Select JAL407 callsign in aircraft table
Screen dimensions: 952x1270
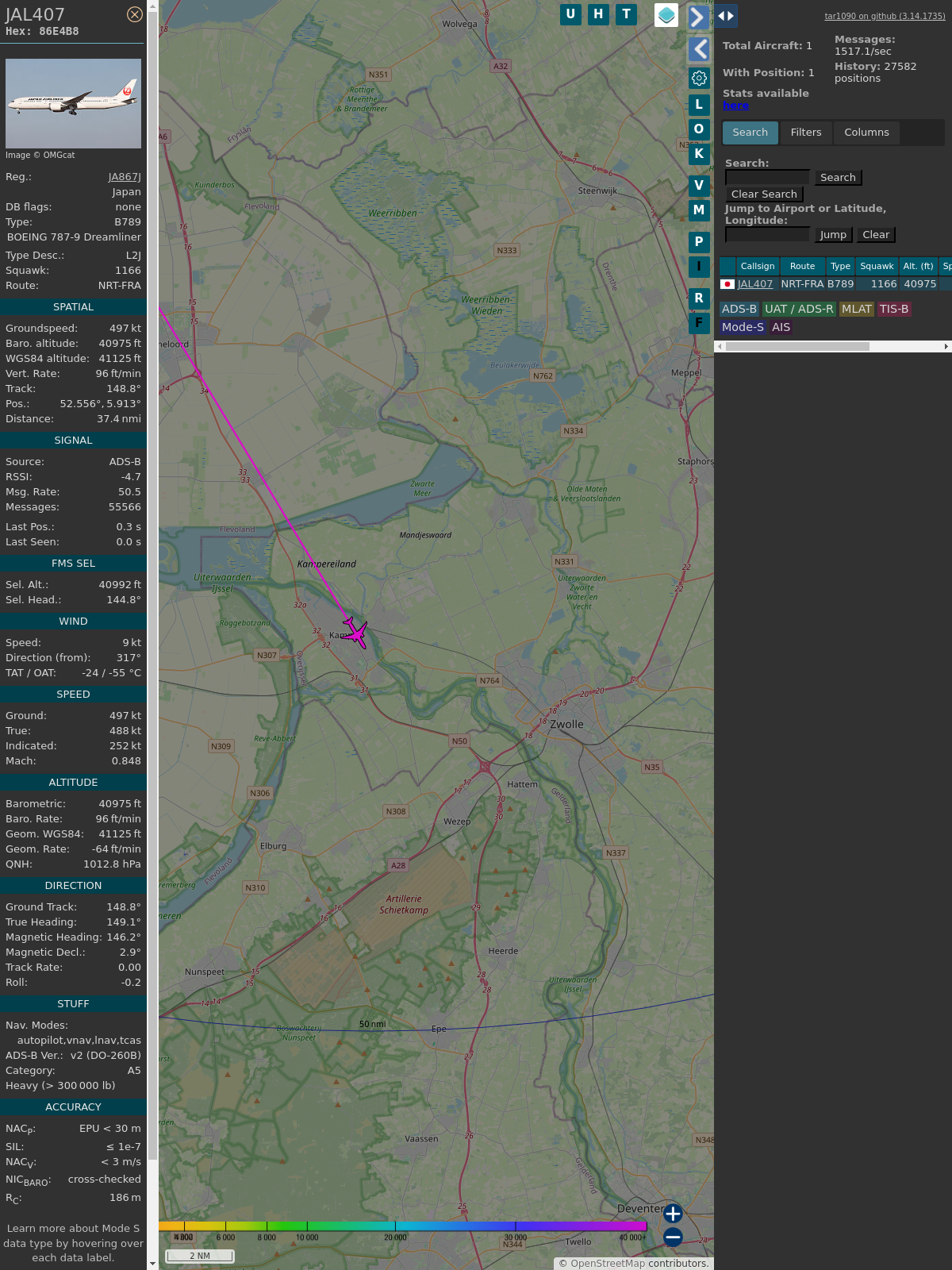755,284
